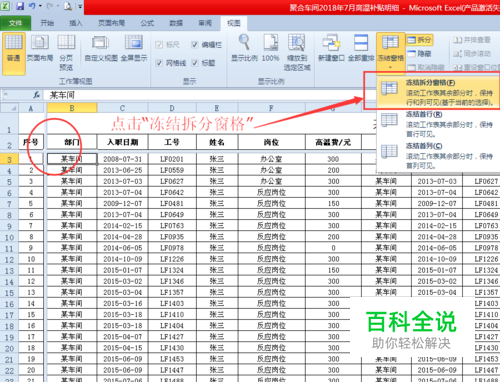Select row 10 header
The width and height of the screenshot is (500, 382).
(9, 237)
